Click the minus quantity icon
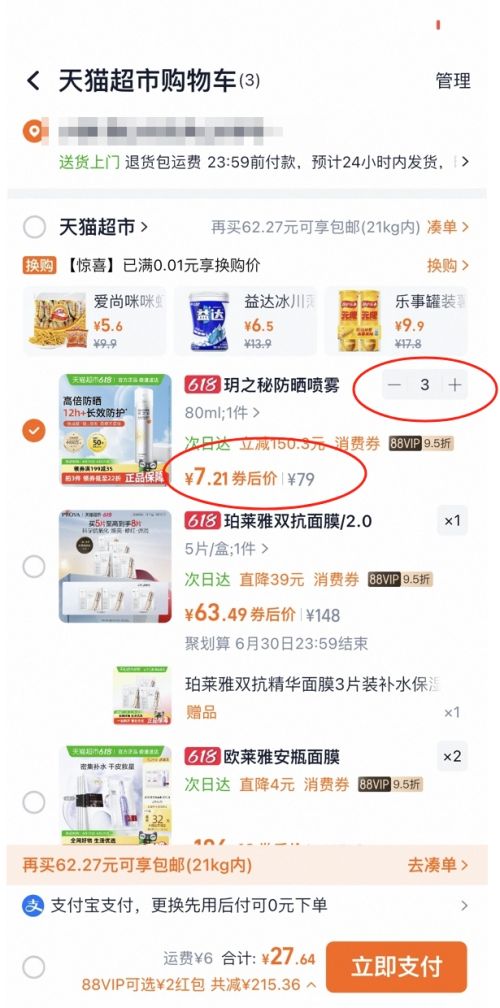This screenshot has width=500, height=1008. 395,385
